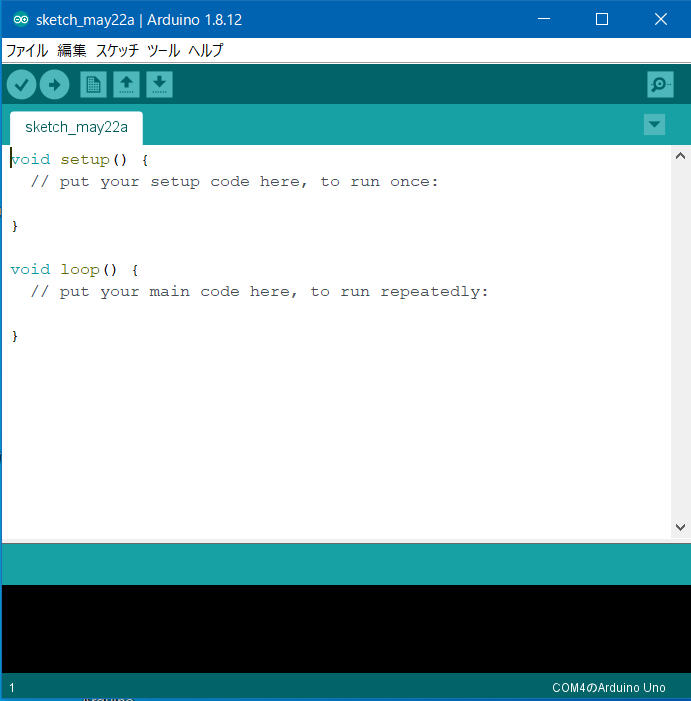Click the Verify (checkmark) button
This screenshot has width=691, height=701.
21,84
